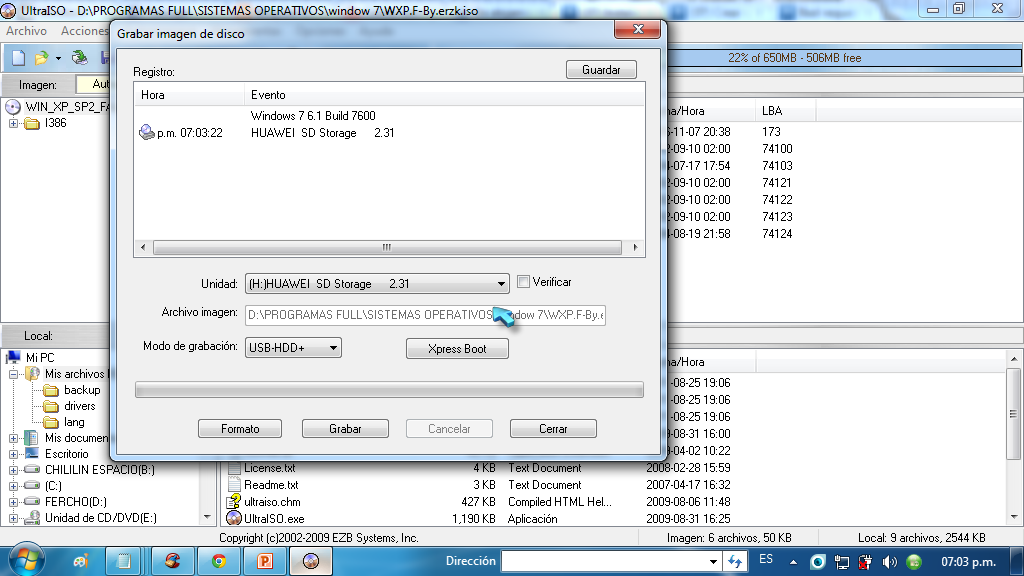Click the Open file folder toolbar icon
1024x576 pixels.
42,58
